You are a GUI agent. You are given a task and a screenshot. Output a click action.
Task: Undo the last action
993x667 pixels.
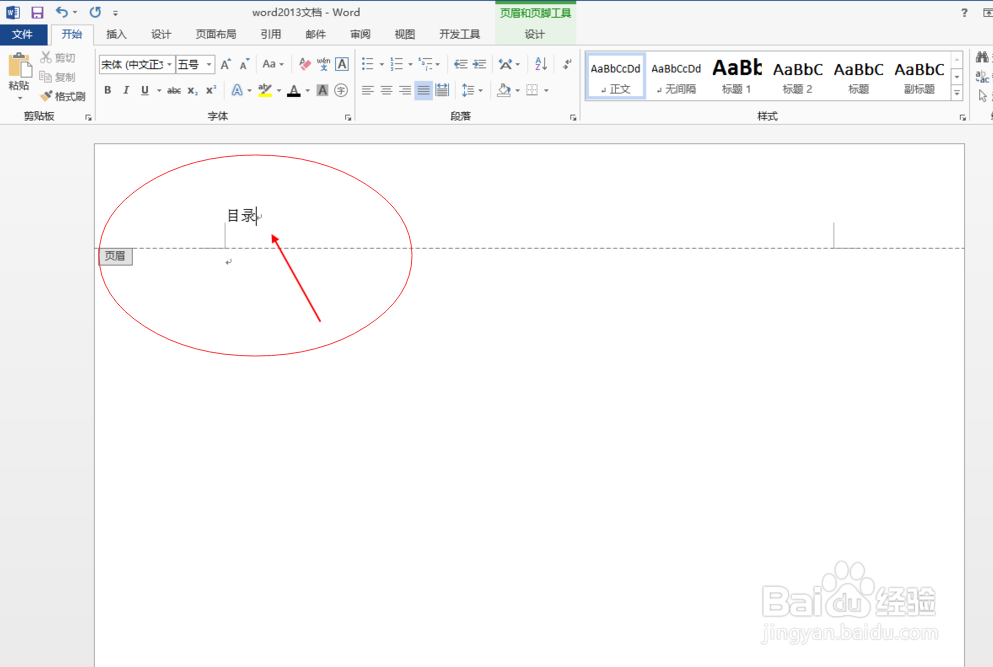click(61, 12)
